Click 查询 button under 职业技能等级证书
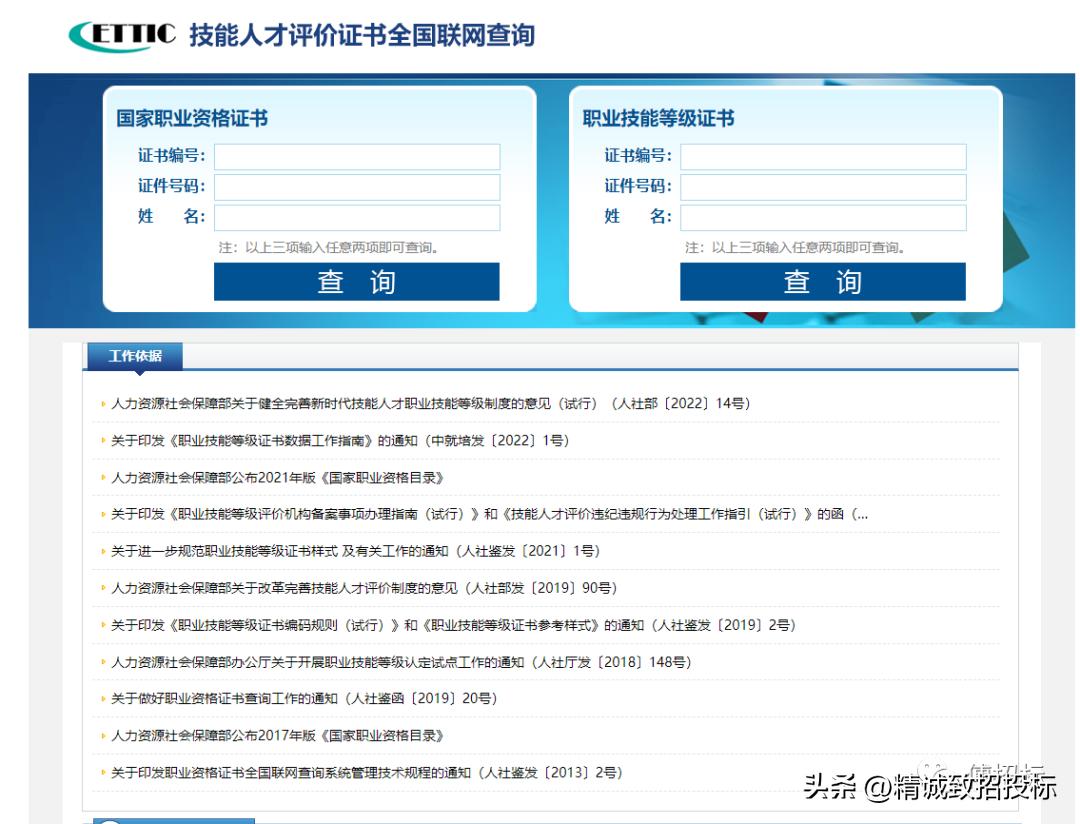1080x824 pixels. [822, 283]
